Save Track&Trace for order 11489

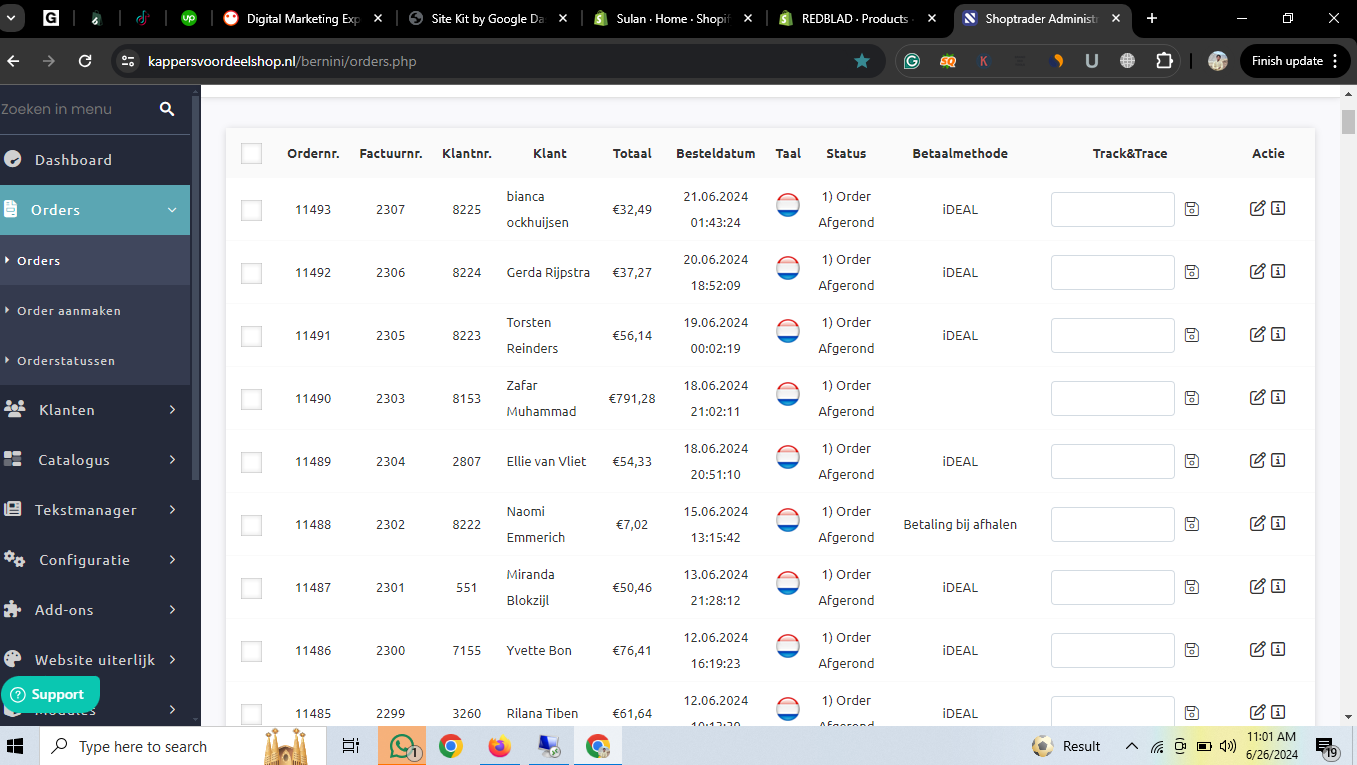click(x=1191, y=461)
